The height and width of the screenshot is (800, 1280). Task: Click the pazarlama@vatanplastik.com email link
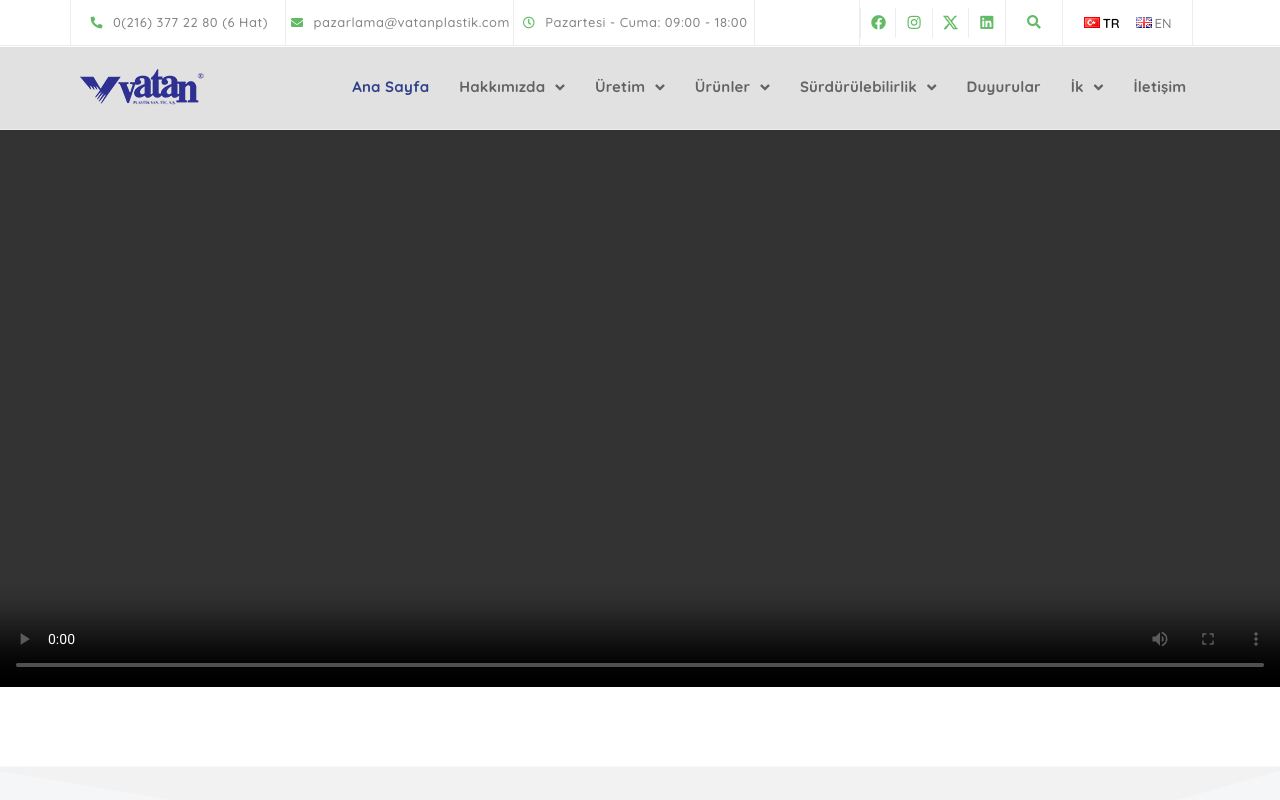(x=411, y=22)
